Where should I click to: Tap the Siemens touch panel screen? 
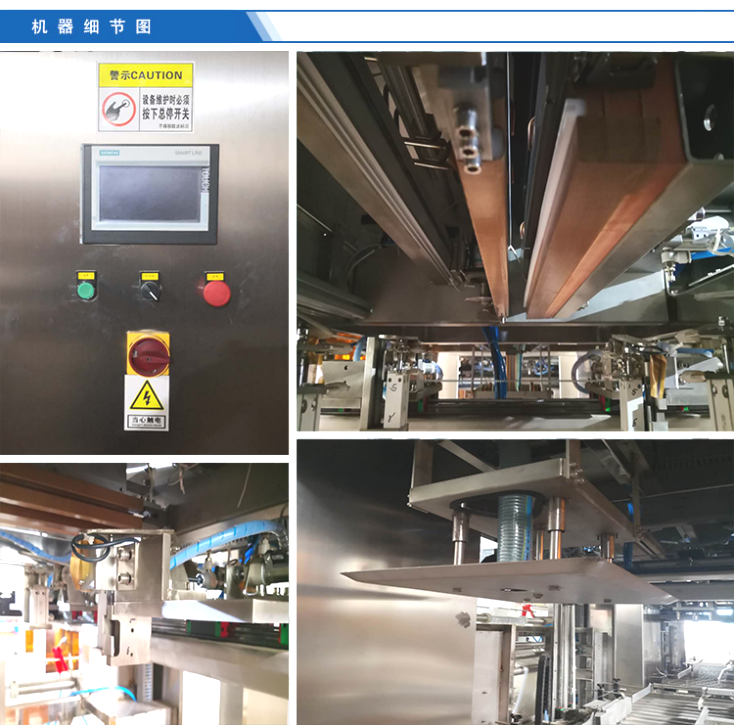click(x=142, y=193)
